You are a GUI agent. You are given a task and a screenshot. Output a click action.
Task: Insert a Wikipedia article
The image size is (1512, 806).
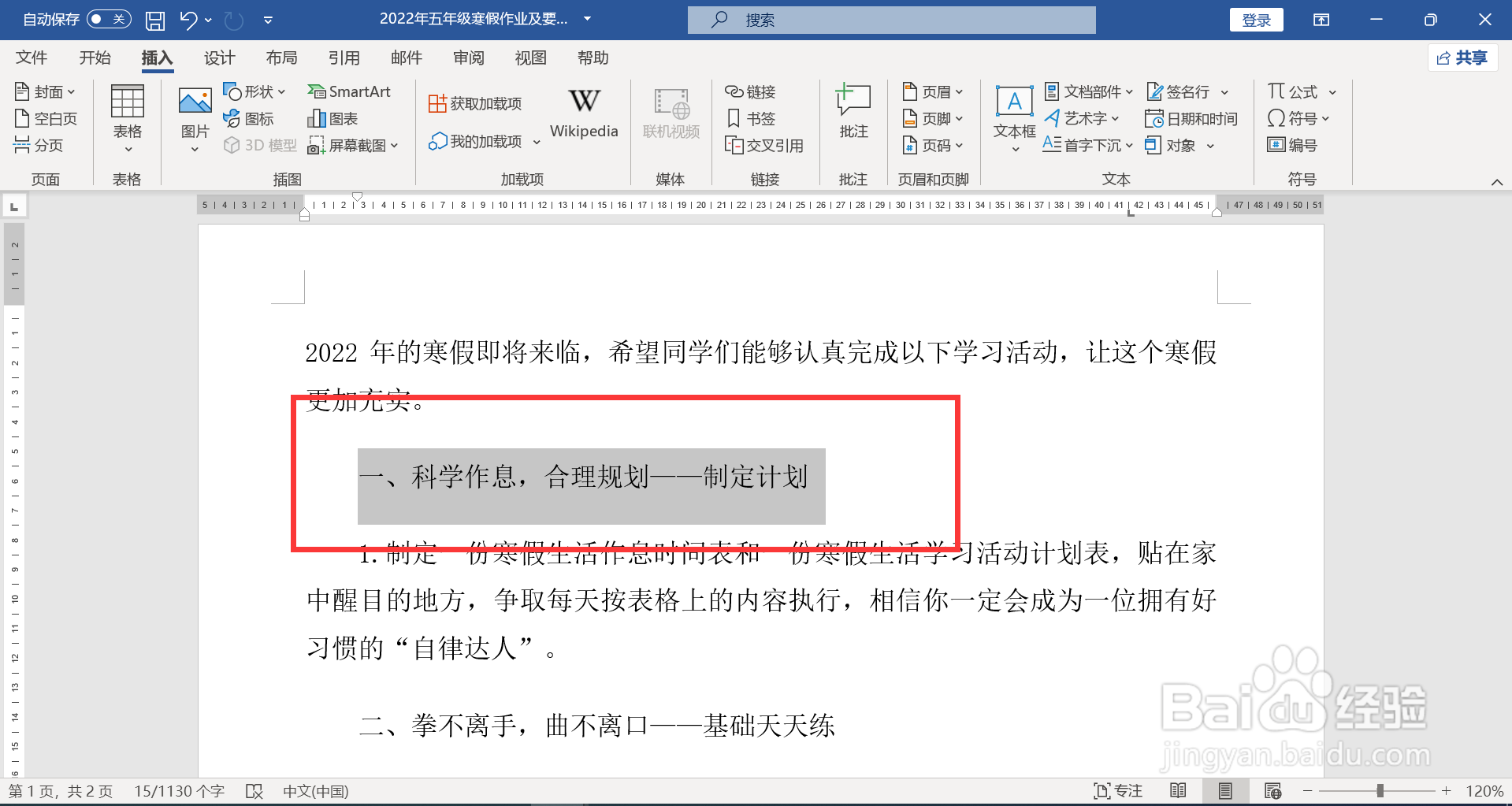[583, 113]
